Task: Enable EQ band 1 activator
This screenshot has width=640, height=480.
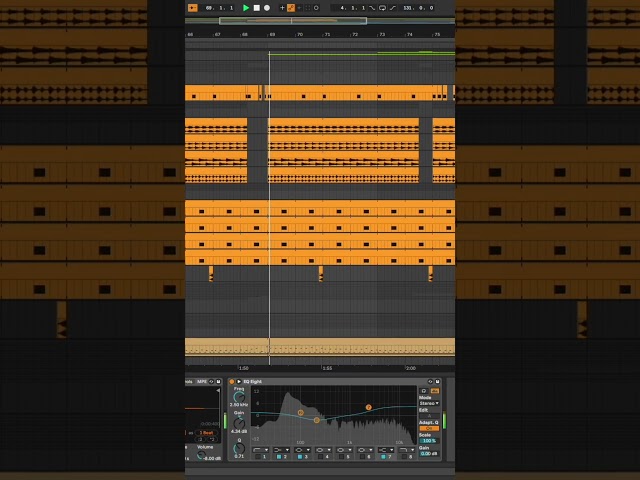Action: tap(258, 457)
